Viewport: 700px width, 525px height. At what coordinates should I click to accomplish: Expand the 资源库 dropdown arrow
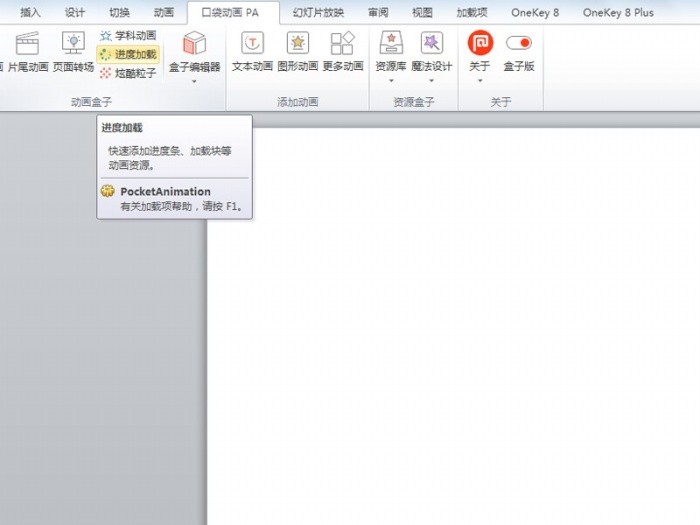point(391,81)
